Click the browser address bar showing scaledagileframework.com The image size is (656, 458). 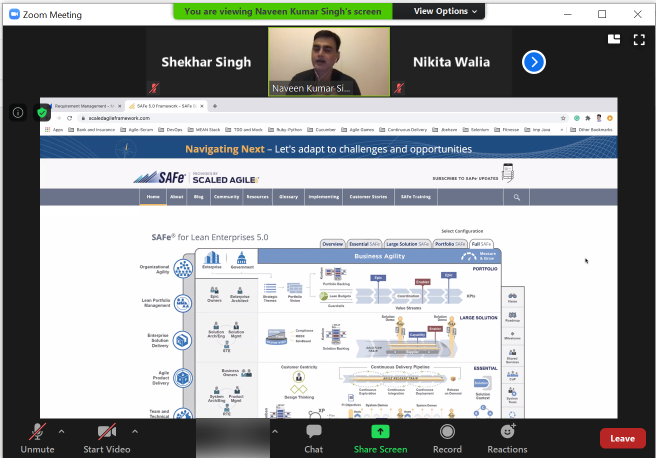click(x=318, y=118)
